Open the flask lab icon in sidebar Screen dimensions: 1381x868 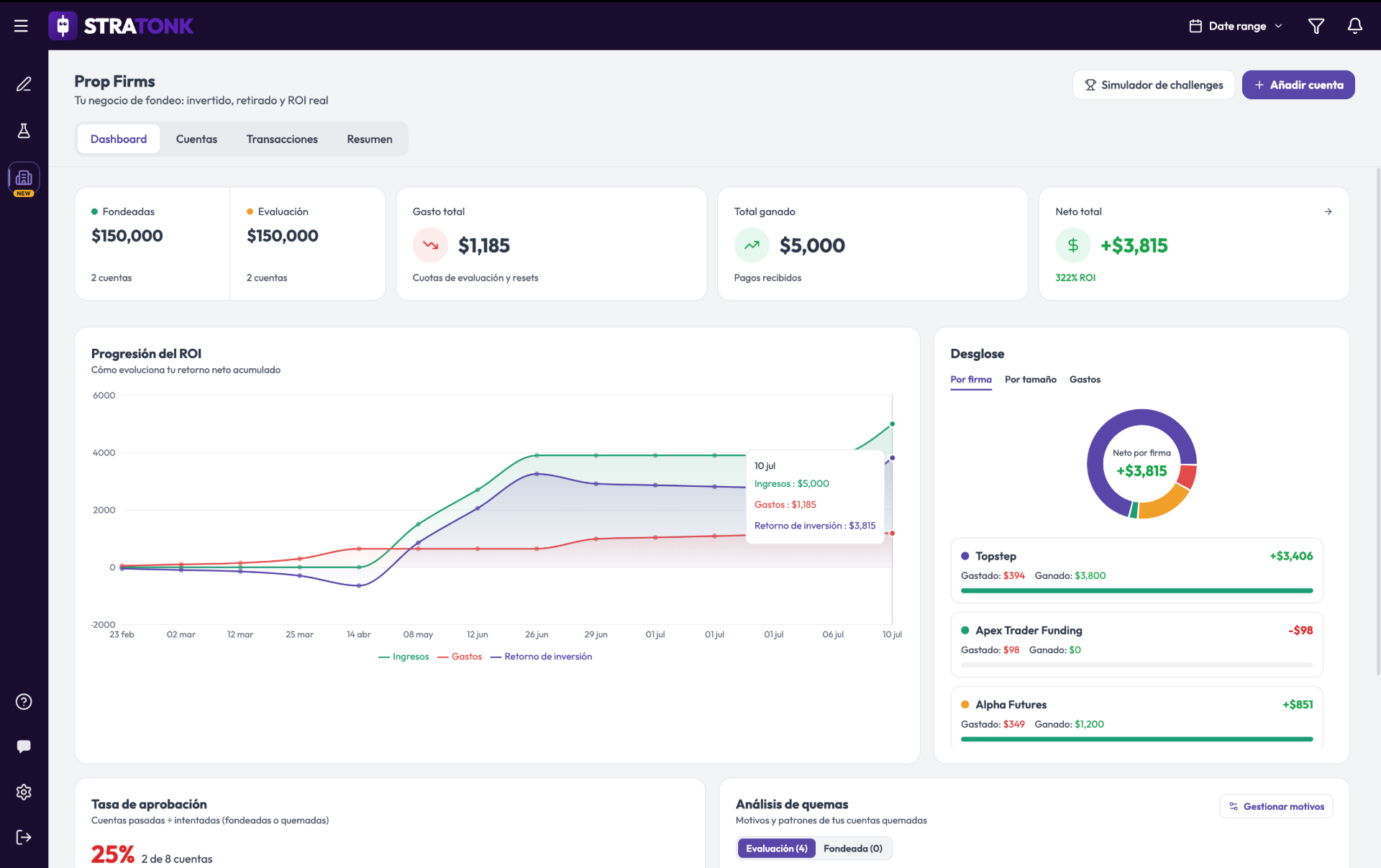tap(24, 131)
